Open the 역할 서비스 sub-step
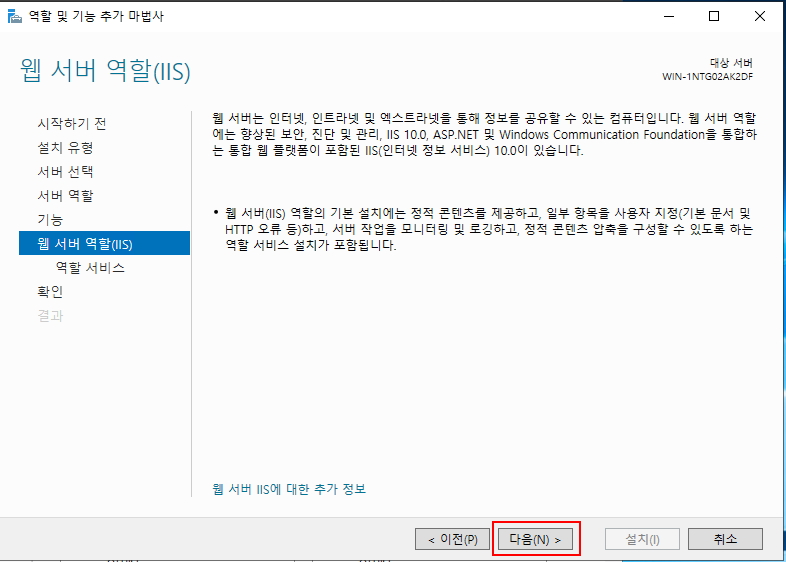The width and height of the screenshot is (786, 562). pos(90,268)
